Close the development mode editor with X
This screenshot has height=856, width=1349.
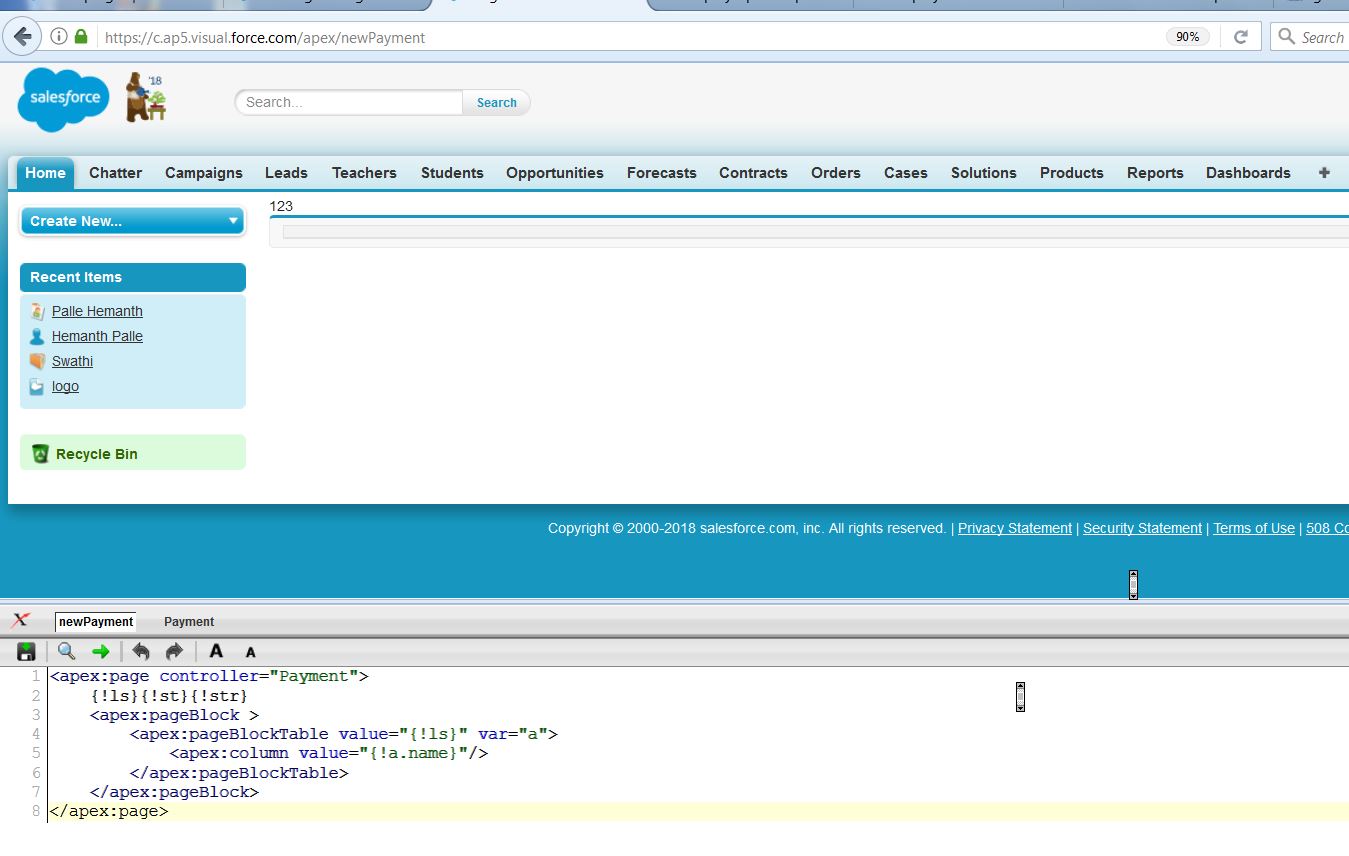[x=20, y=621]
